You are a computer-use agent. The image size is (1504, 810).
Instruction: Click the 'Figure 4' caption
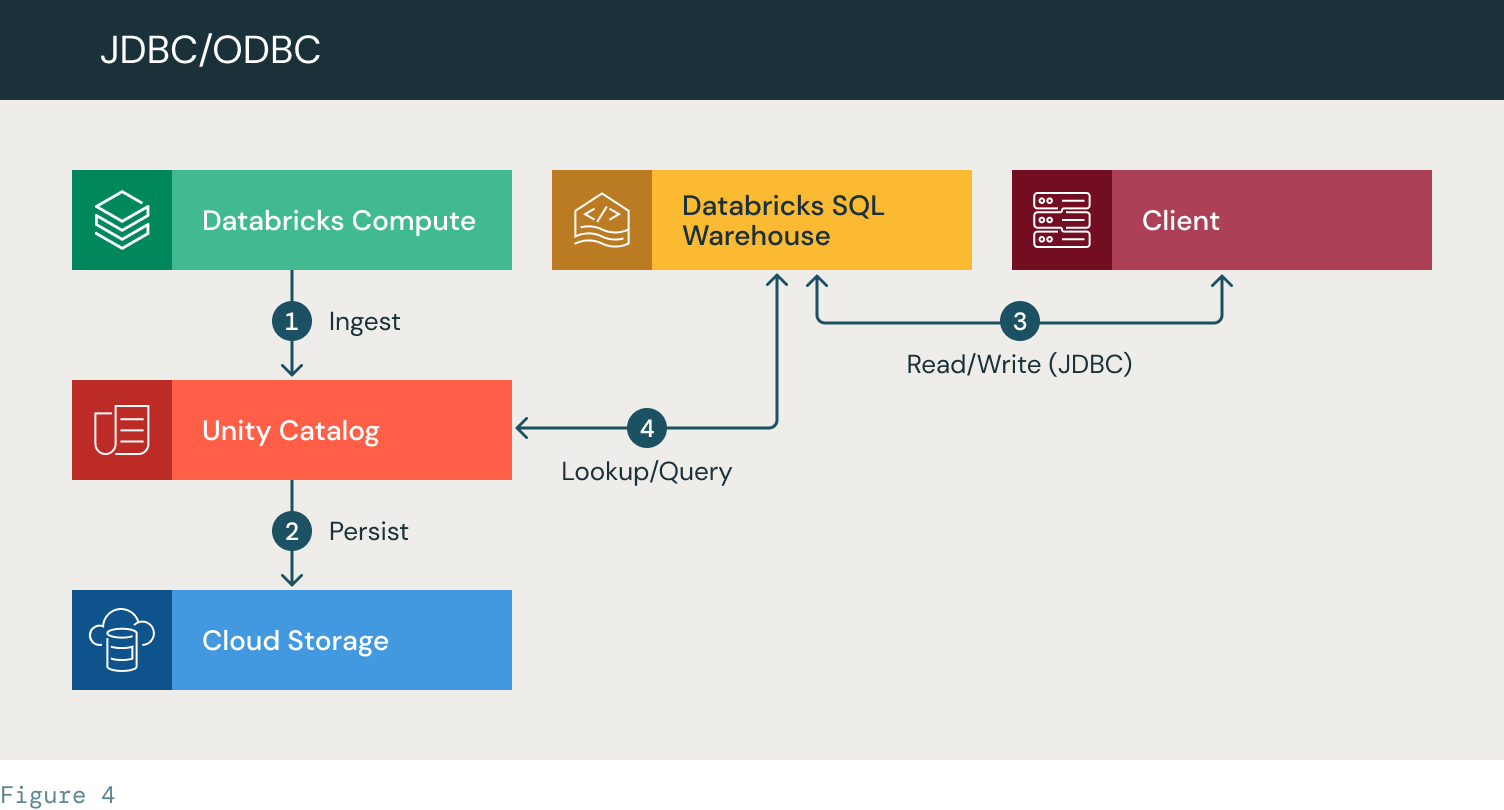tap(58, 796)
